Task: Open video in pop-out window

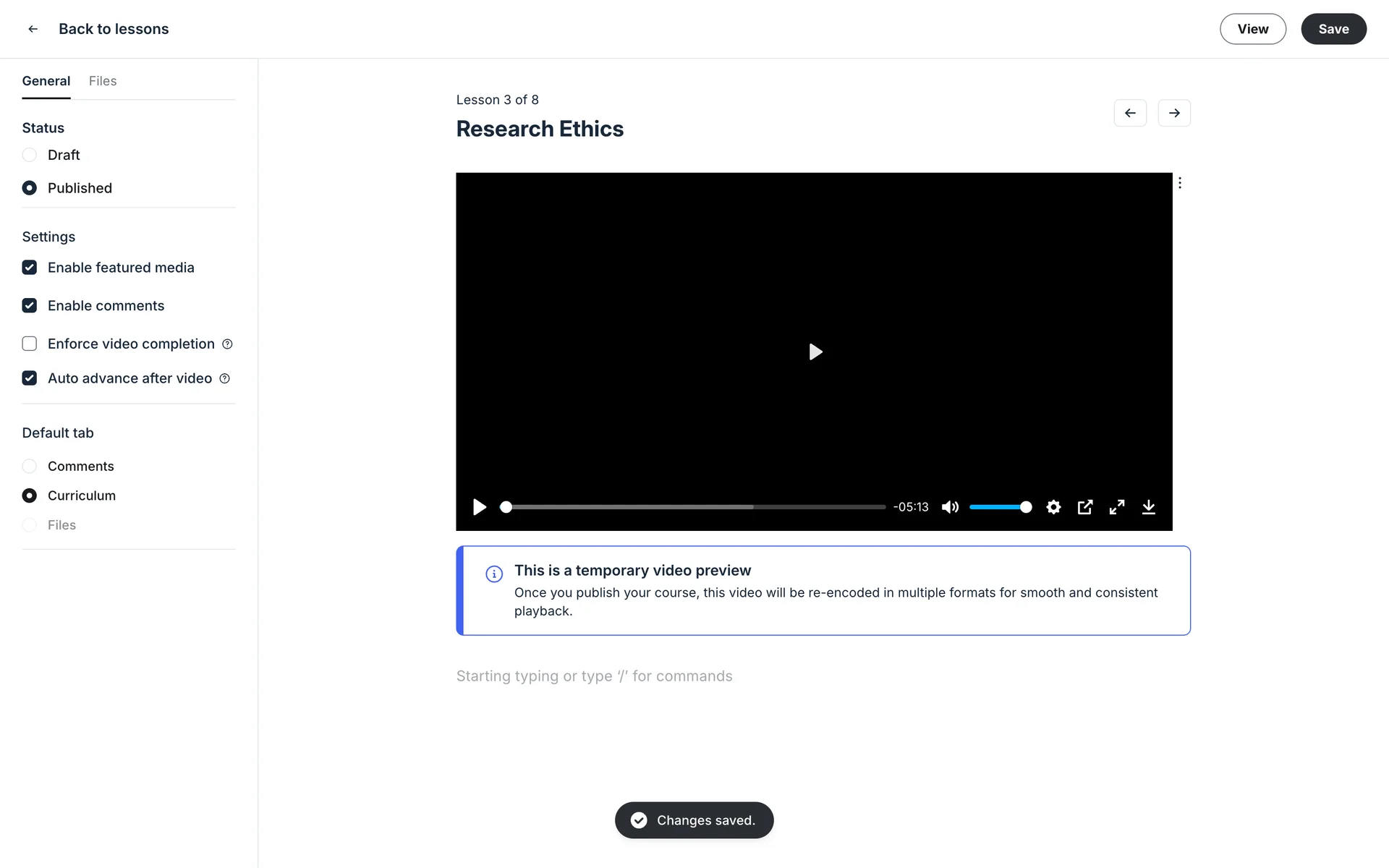Action: 1085,507
